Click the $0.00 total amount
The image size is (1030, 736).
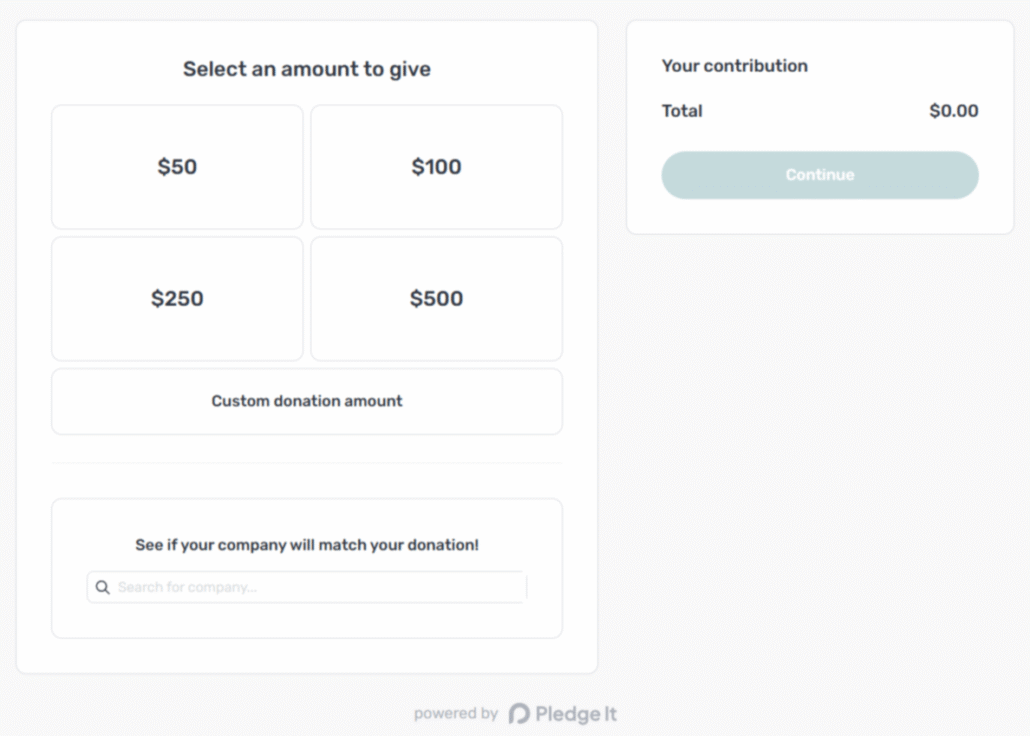(953, 111)
